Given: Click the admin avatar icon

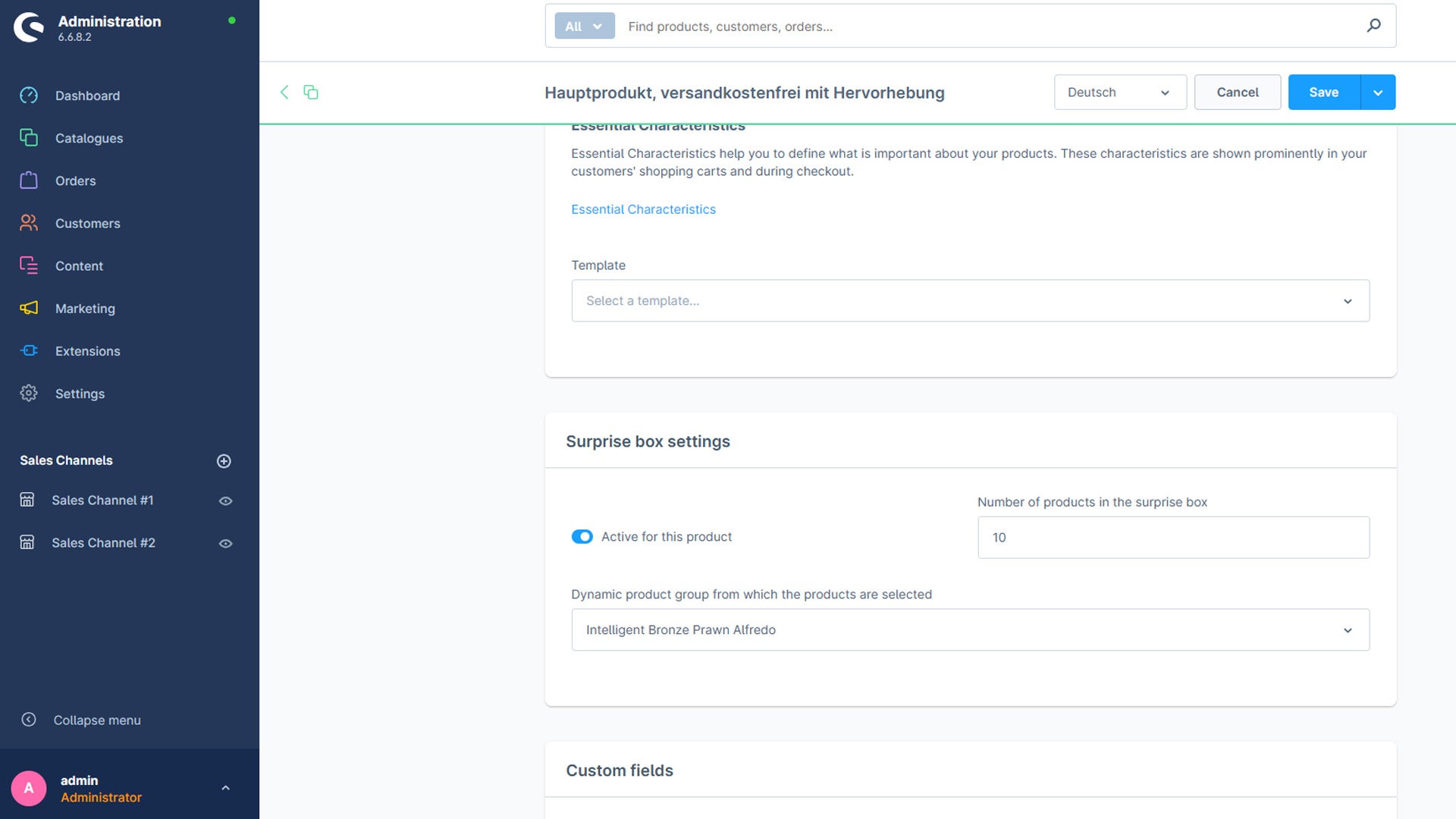Looking at the screenshot, I should (x=29, y=788).
